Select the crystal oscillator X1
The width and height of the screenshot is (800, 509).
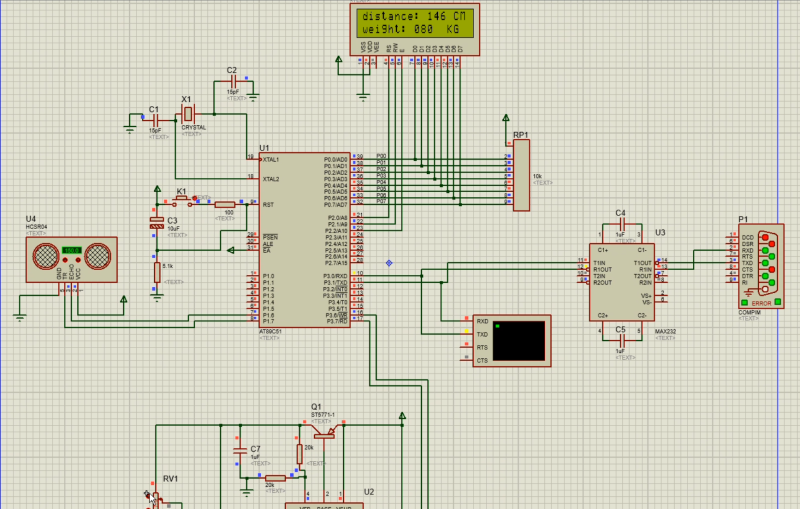(x=186, y=114)
